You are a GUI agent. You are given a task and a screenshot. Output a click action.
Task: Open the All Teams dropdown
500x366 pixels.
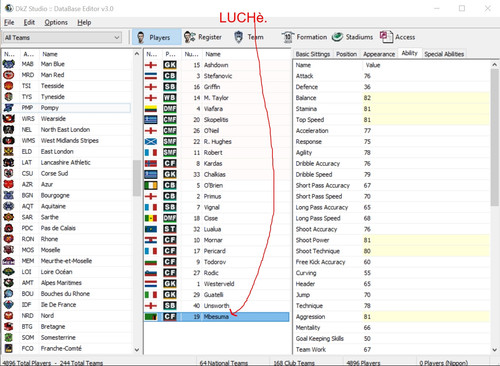(x=62, y=37)
